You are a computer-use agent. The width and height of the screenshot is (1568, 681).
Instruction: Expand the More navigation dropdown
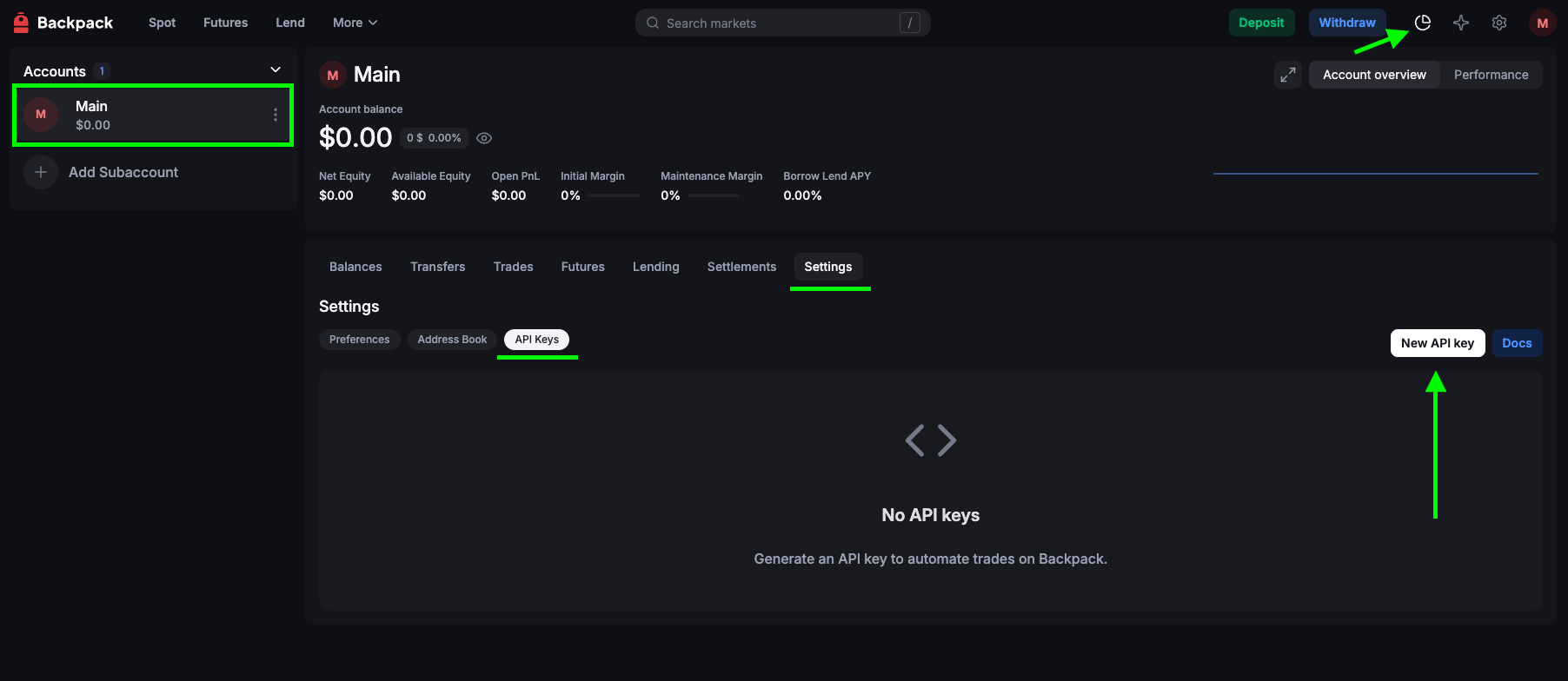click(x=355, y=23)
